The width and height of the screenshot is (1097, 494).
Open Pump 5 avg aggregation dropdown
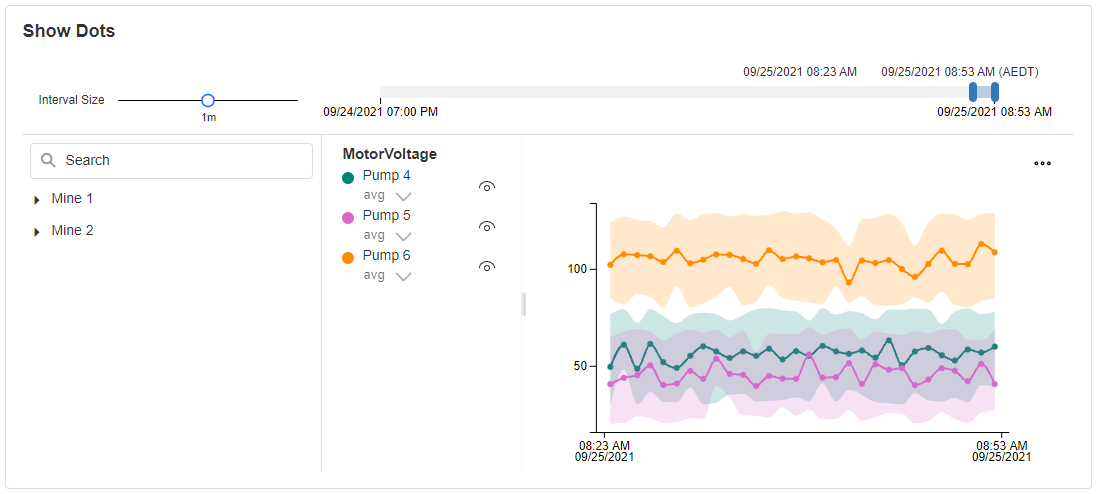point(403,236)
